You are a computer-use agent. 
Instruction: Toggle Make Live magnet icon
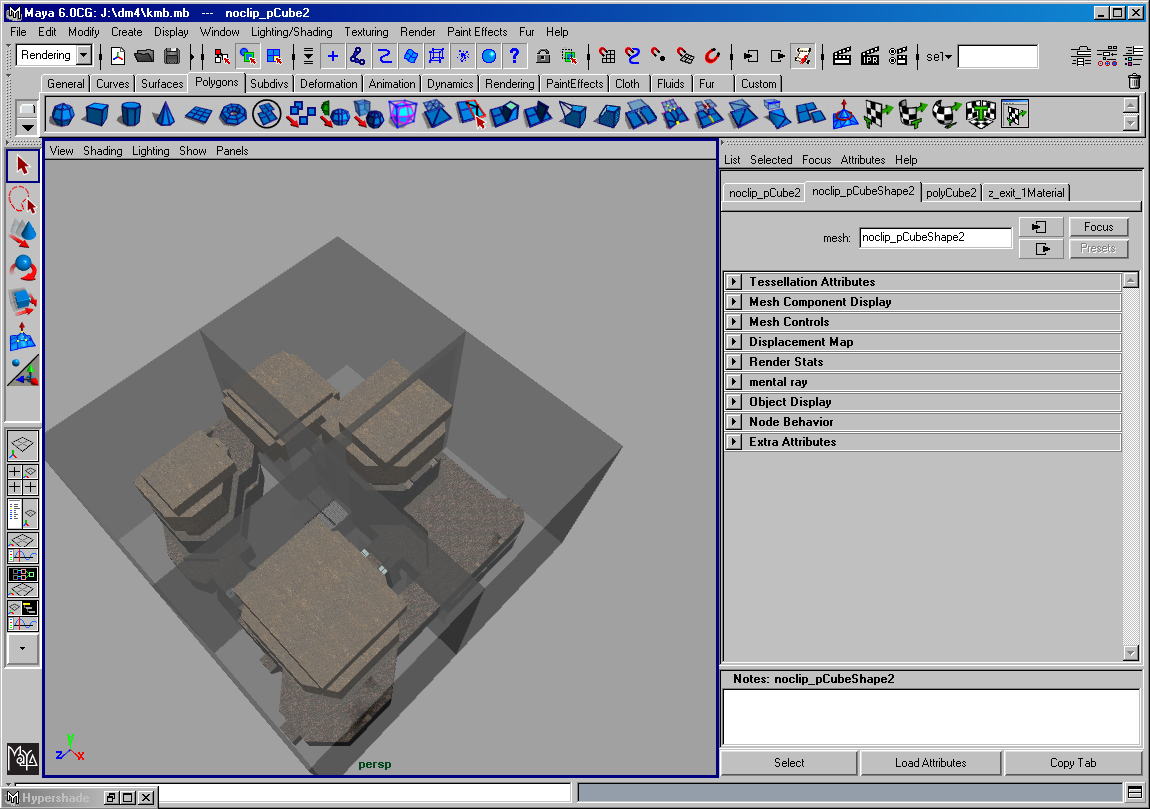[711, 56]
